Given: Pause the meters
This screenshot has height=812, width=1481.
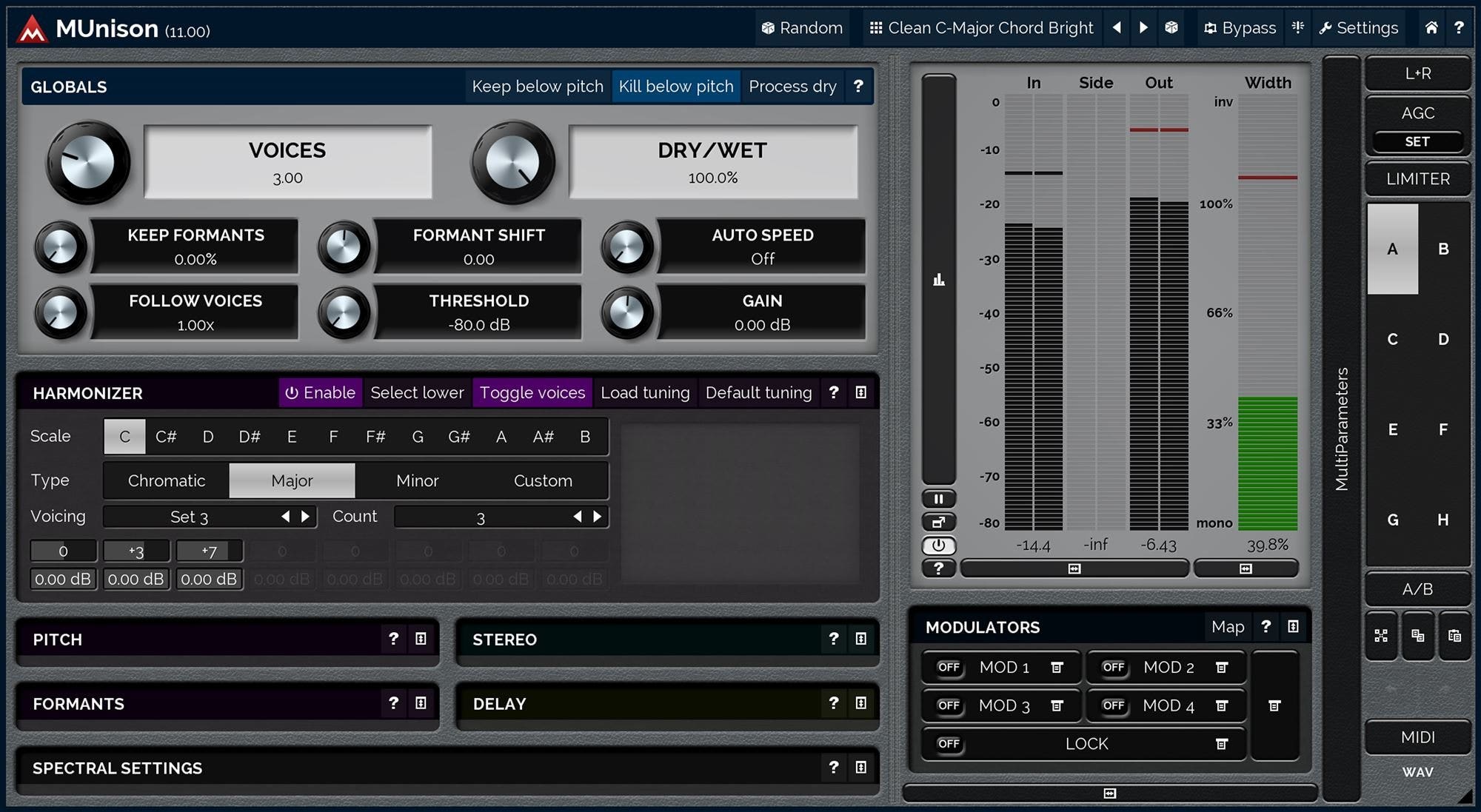Looking at the screenshot, I should (938, 499).
